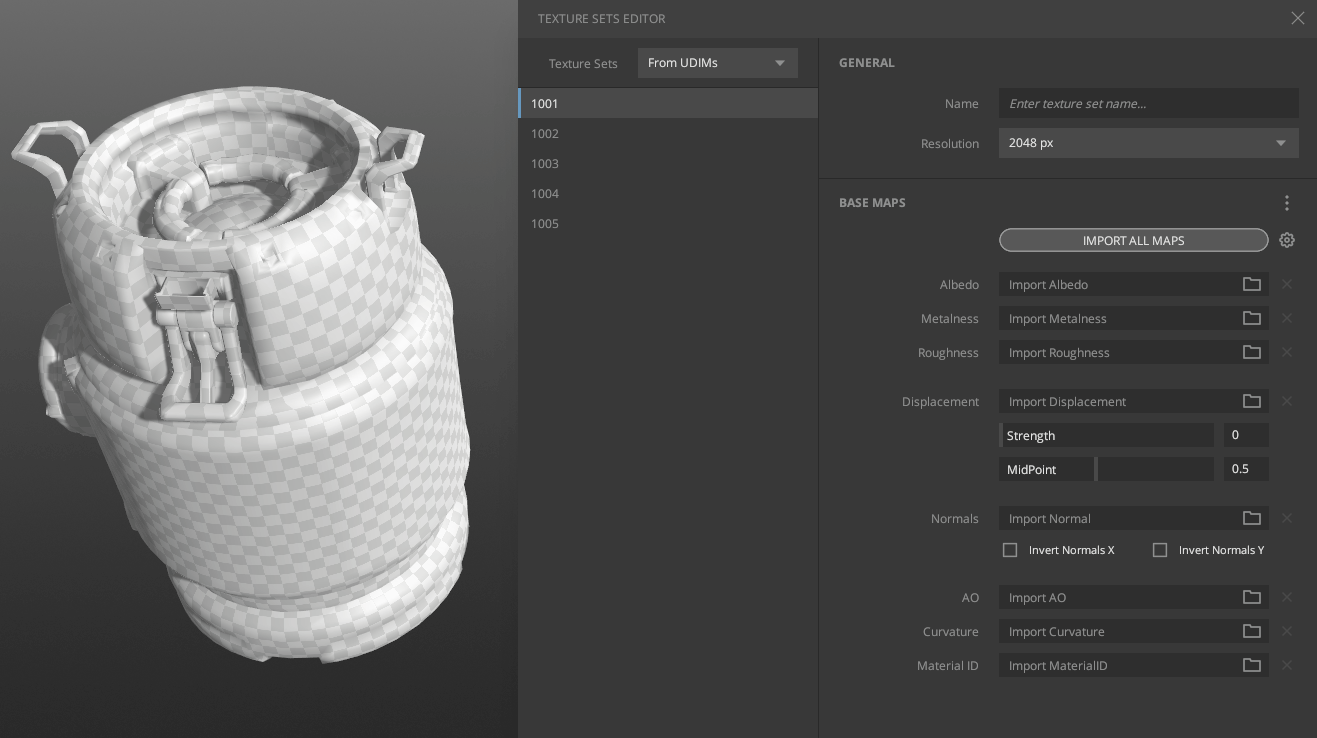Click the Displacement Strength value field
Viewport: 1317px width, 738px height.
click(x=1245, y=435)
